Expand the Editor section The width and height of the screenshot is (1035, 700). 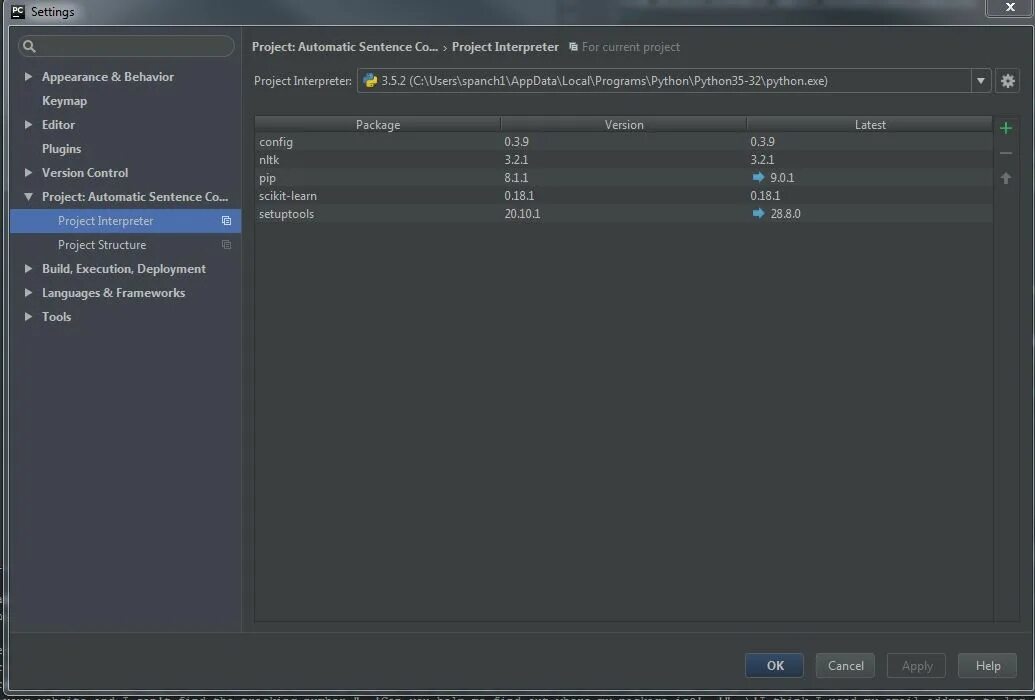(x=28, y=124)
